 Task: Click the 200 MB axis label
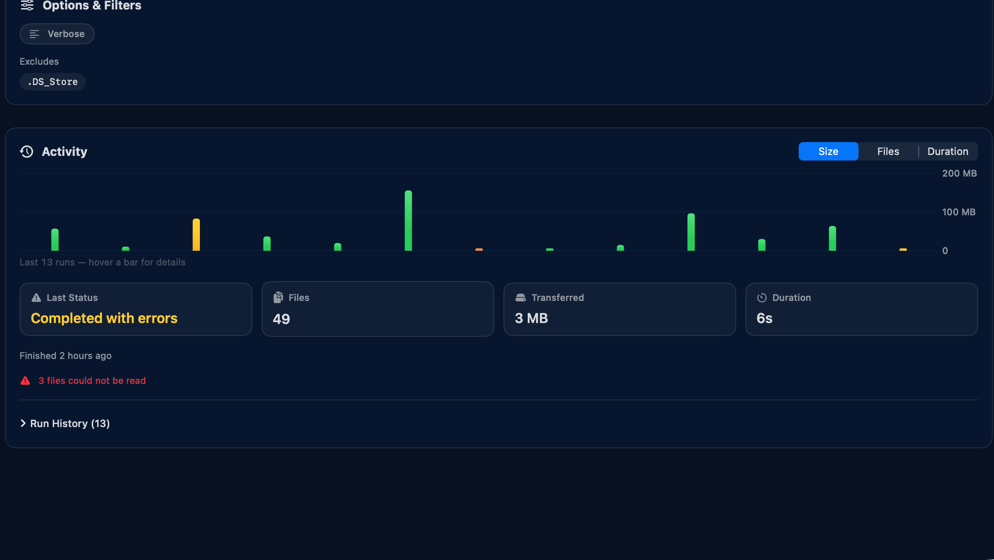(x=959, y=173)
